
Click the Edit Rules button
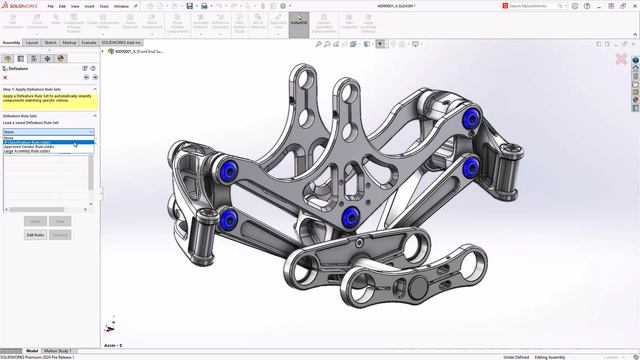36,235
